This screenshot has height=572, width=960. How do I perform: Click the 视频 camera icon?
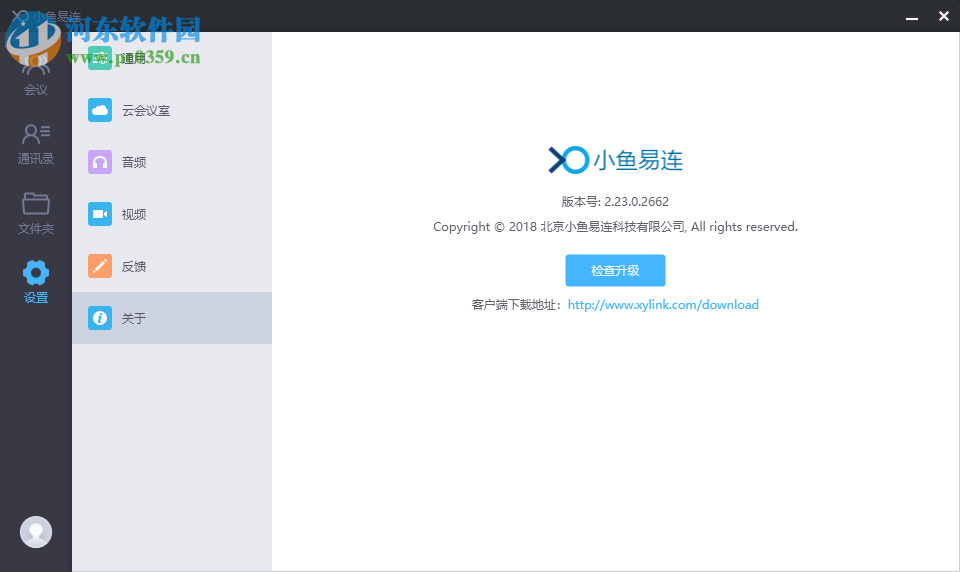click(100, 214)
